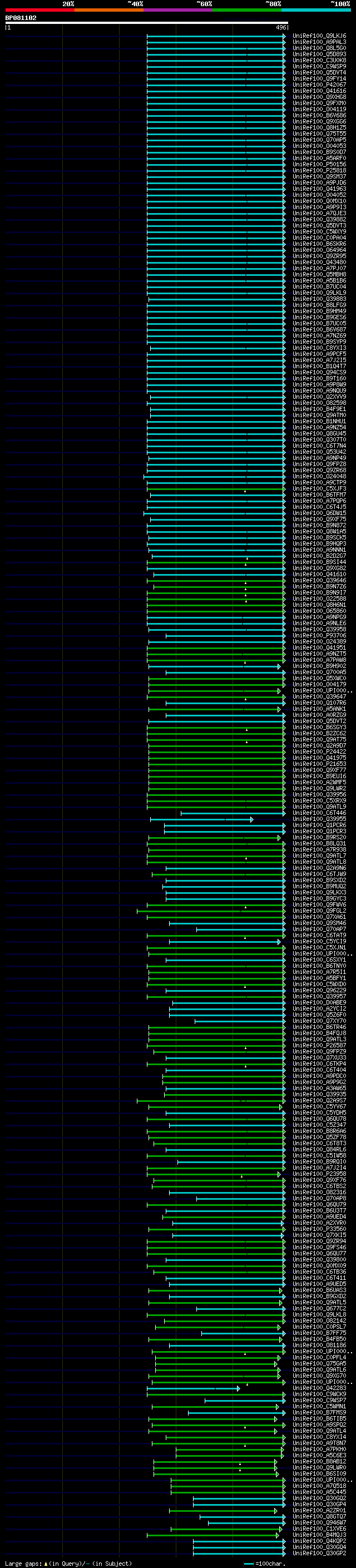The width and height of the screenshot is (356, 1568).
Task: Click UniRef100_A5ARF0 entry
Action: [x=319, y=159]
